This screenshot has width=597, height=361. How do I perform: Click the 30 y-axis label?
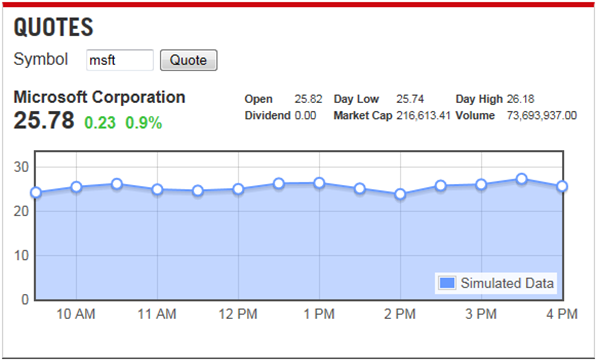(x=21, y=167)
